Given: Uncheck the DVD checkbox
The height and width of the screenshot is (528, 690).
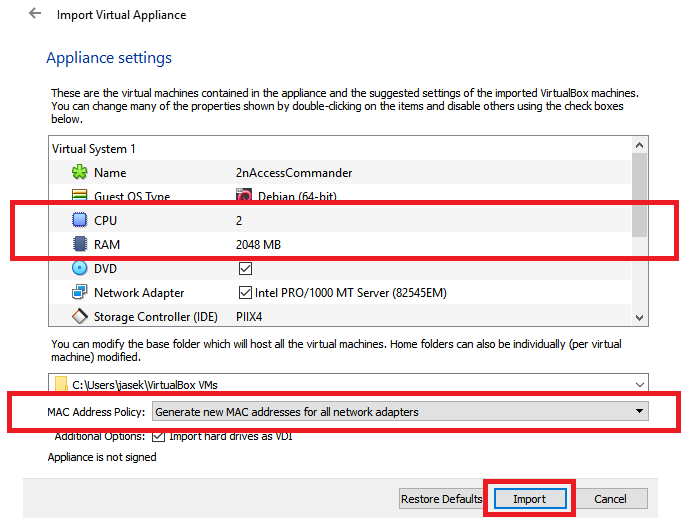Looking at the screenshot, I should (245, 268).
